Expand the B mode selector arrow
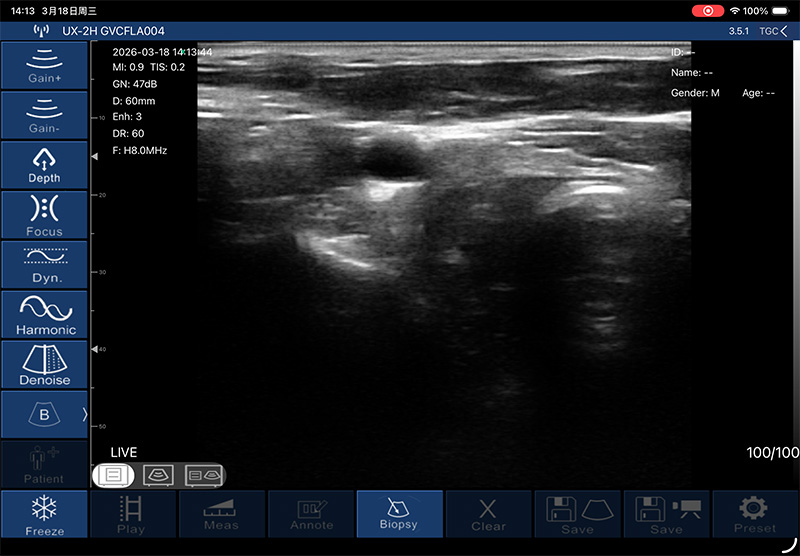This screenshot has width=800, height=556. click(x=84, y=414)
